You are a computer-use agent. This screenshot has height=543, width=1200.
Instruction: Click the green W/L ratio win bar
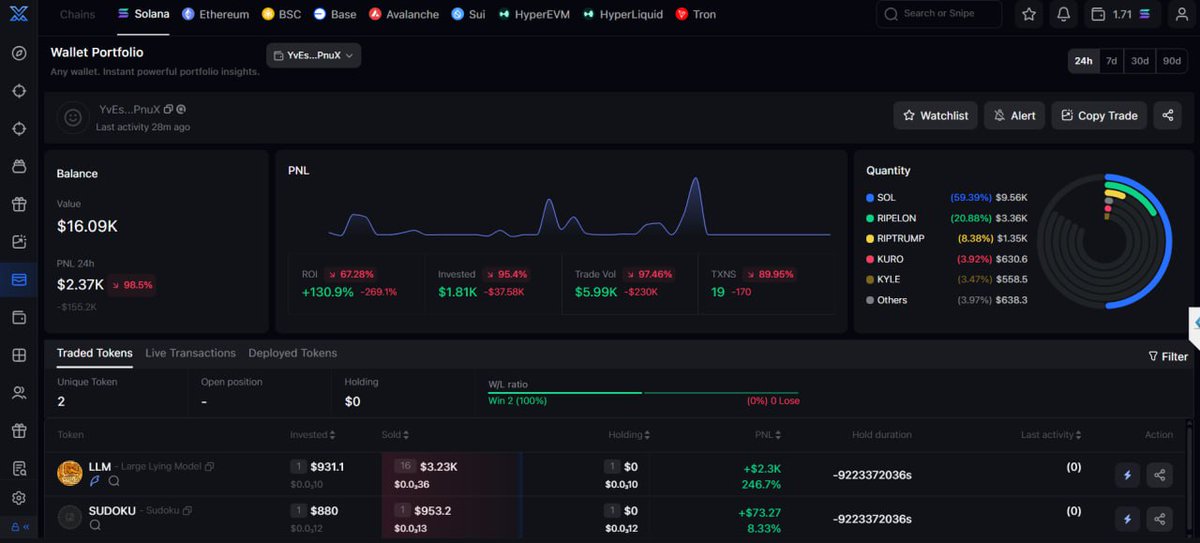tap(565, 392)
